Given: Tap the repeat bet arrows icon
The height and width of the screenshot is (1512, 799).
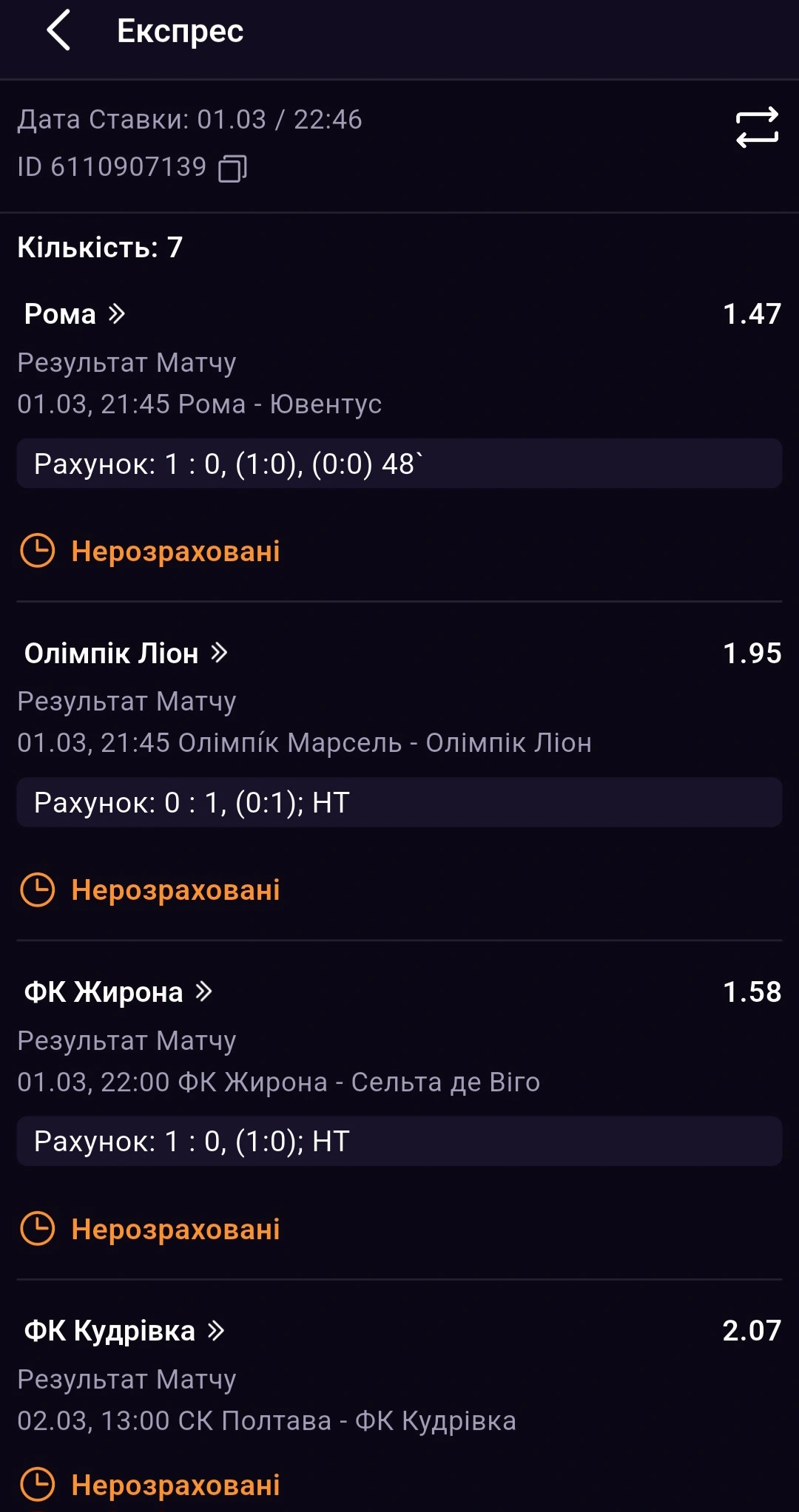Looking at the screenshot, I should tap(757, 127).
